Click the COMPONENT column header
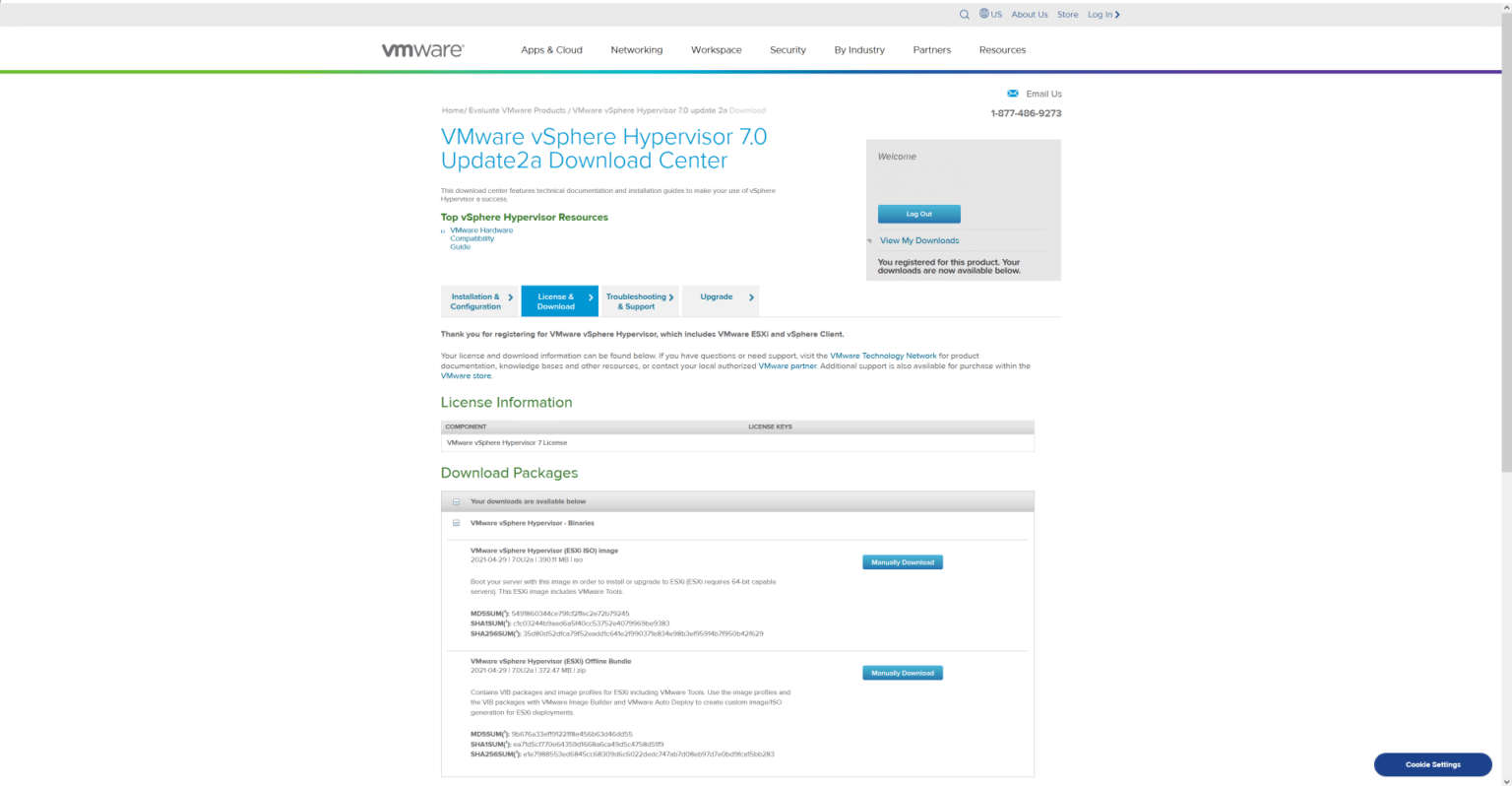This screenshot has width=1512, height=786. click(x=466, y=426)
